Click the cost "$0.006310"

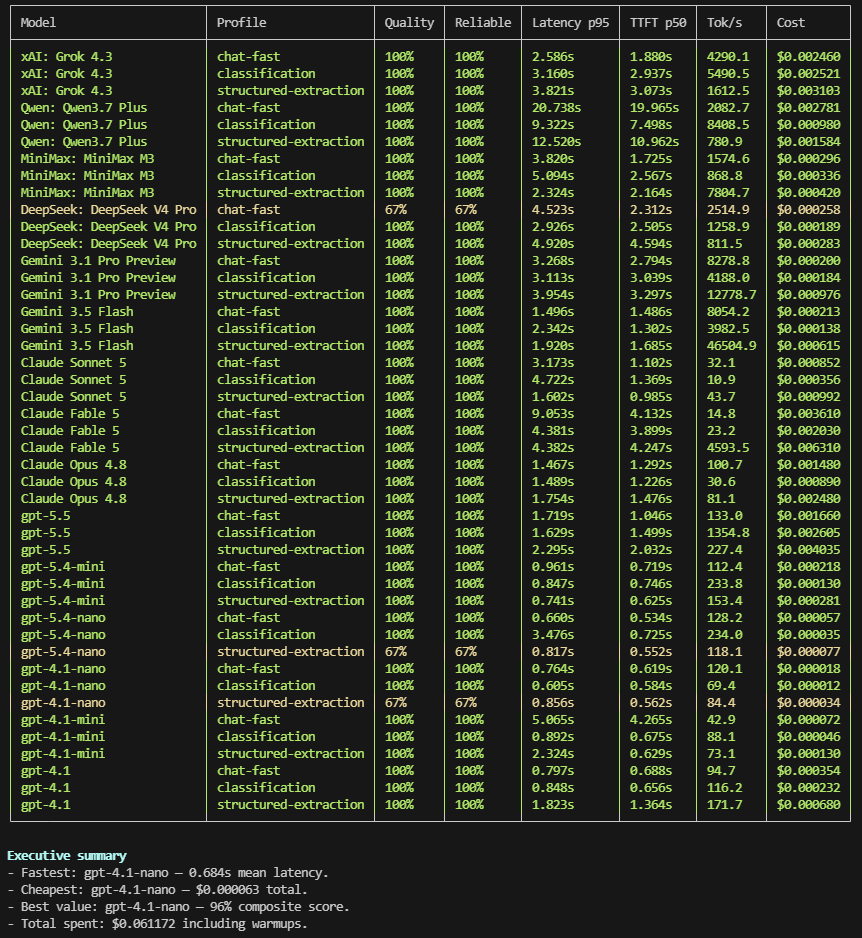pos(808,447)
